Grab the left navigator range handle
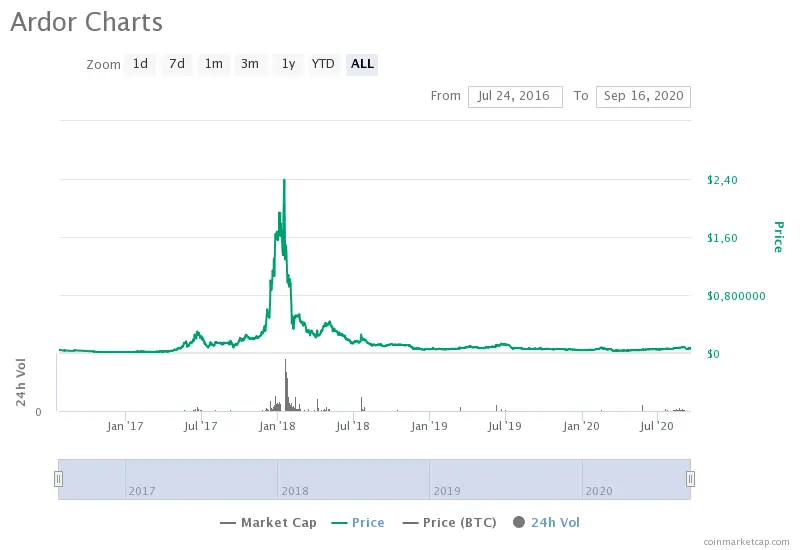Image resolution: width=800 pixels, height=550 pixels. [59, 479]
